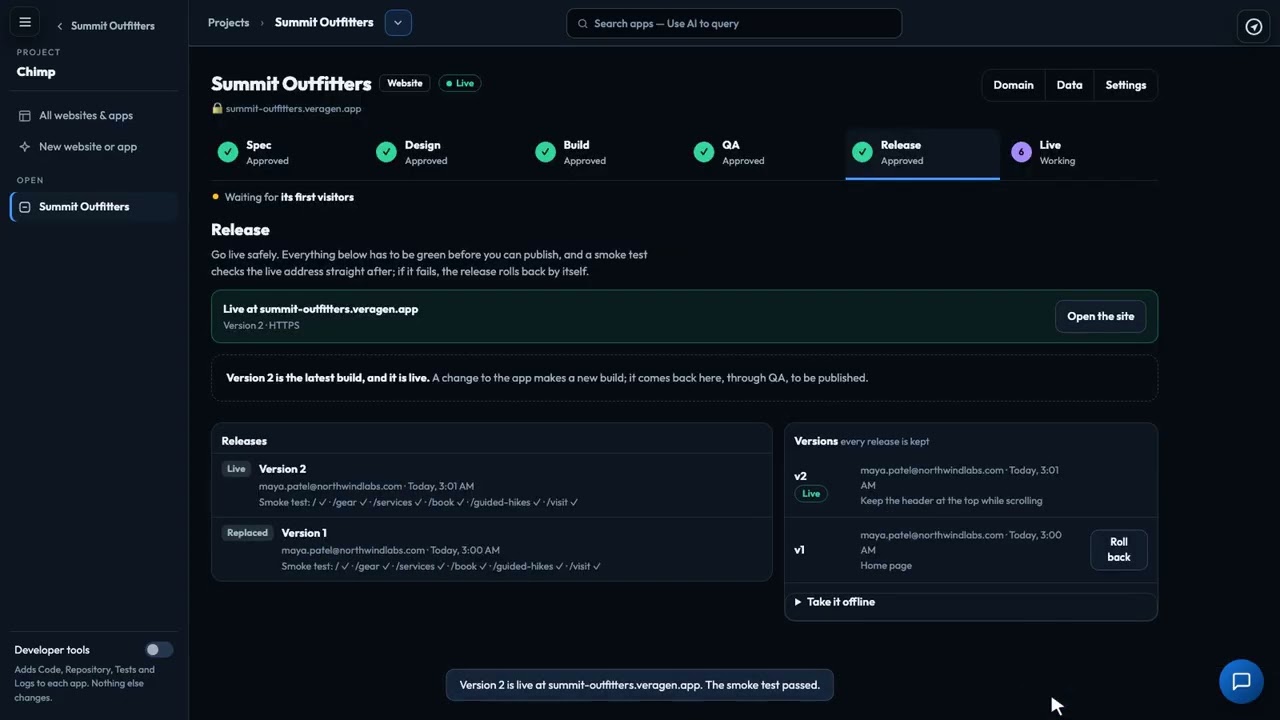
Task: Click the Summit Outfitters sidebar item icon
Action: 25,207
